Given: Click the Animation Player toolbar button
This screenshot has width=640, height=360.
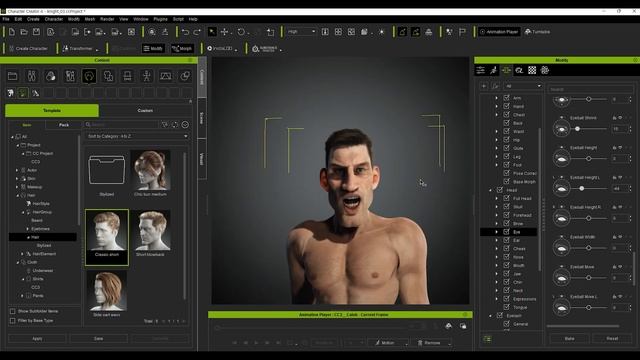Looking at the screenshot, I should click(499, 32).
